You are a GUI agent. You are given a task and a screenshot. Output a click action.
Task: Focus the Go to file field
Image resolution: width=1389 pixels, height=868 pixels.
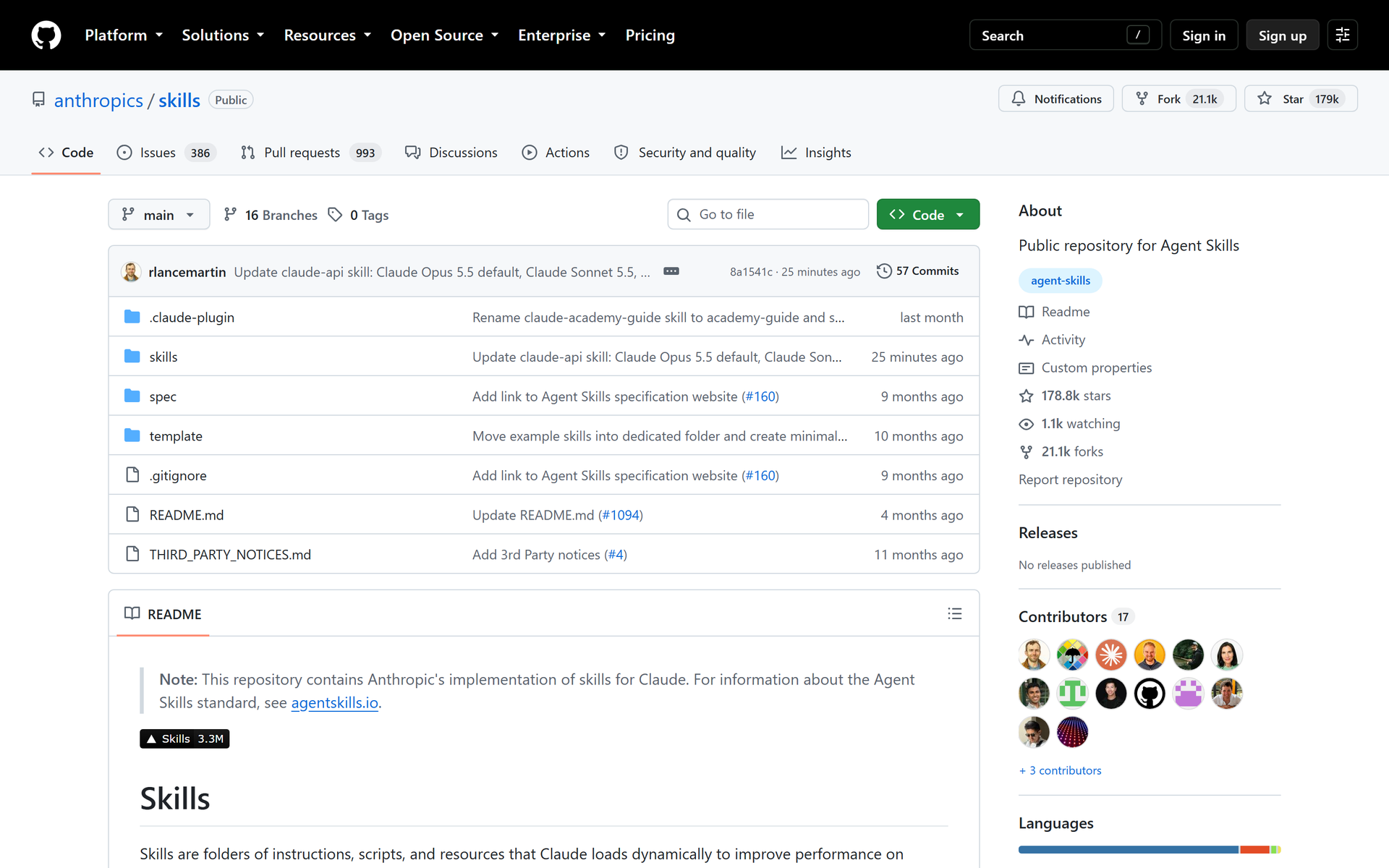coord(768,215)
